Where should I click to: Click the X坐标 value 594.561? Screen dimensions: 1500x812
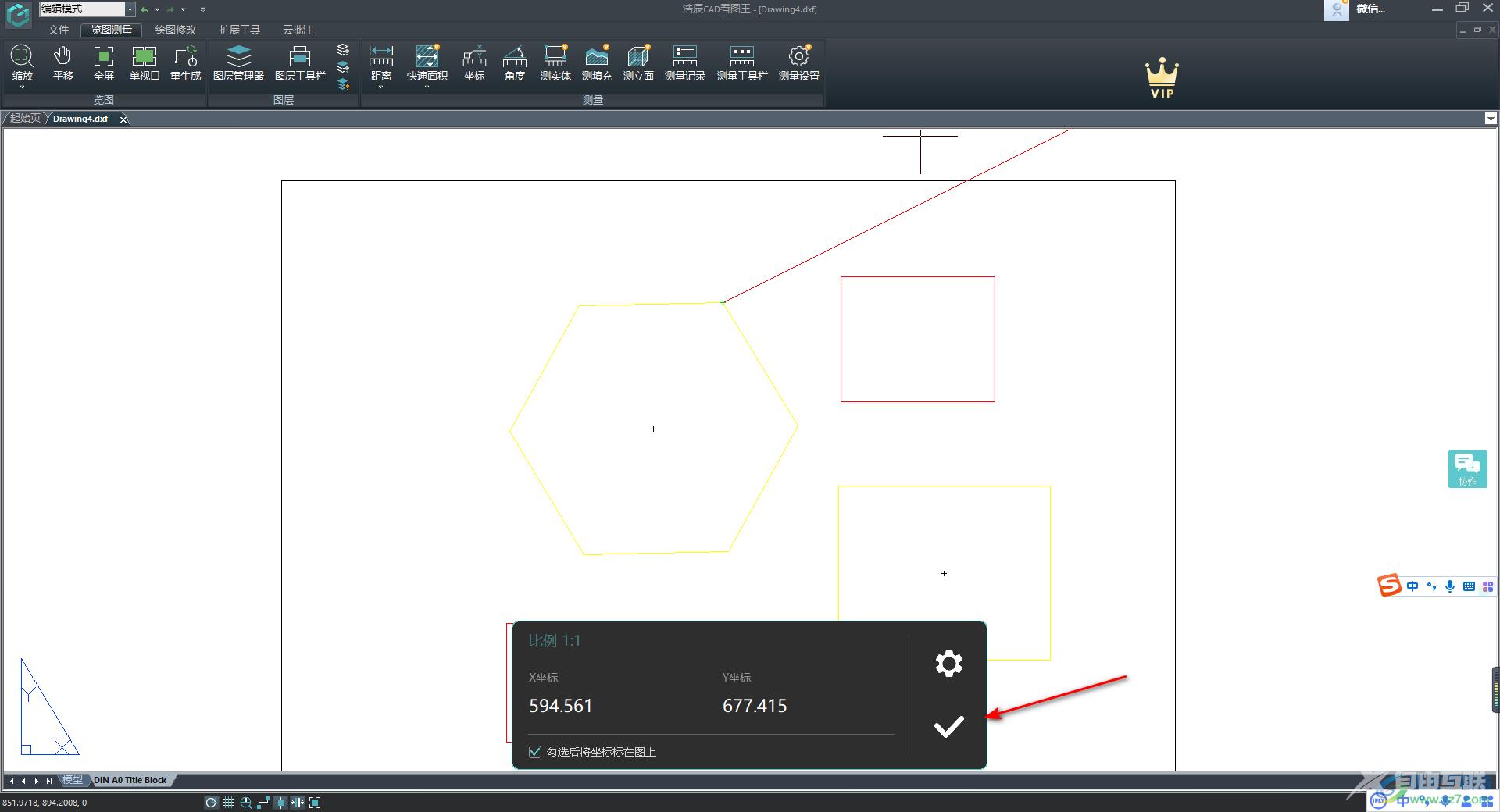561,706
